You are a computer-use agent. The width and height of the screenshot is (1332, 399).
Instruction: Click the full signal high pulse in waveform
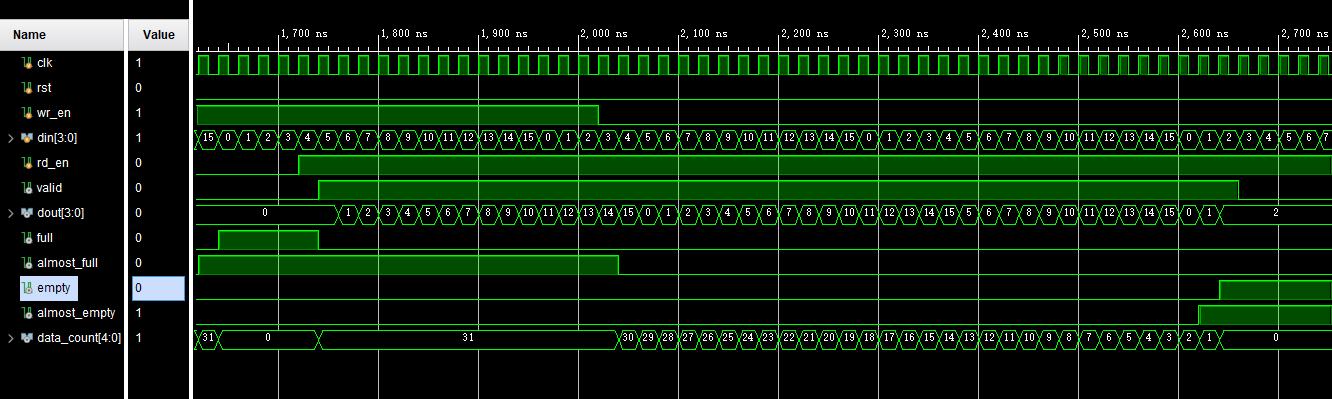click(x=268, y=240)
